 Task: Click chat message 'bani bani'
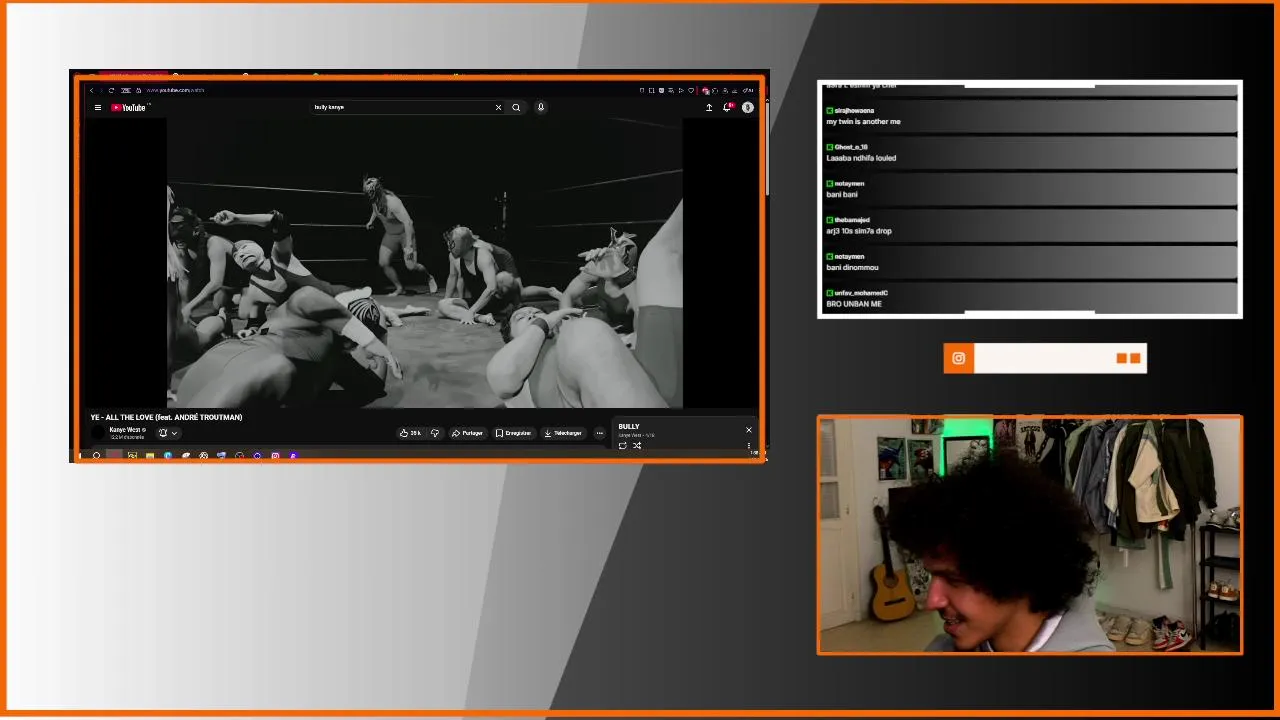(842, 194)
